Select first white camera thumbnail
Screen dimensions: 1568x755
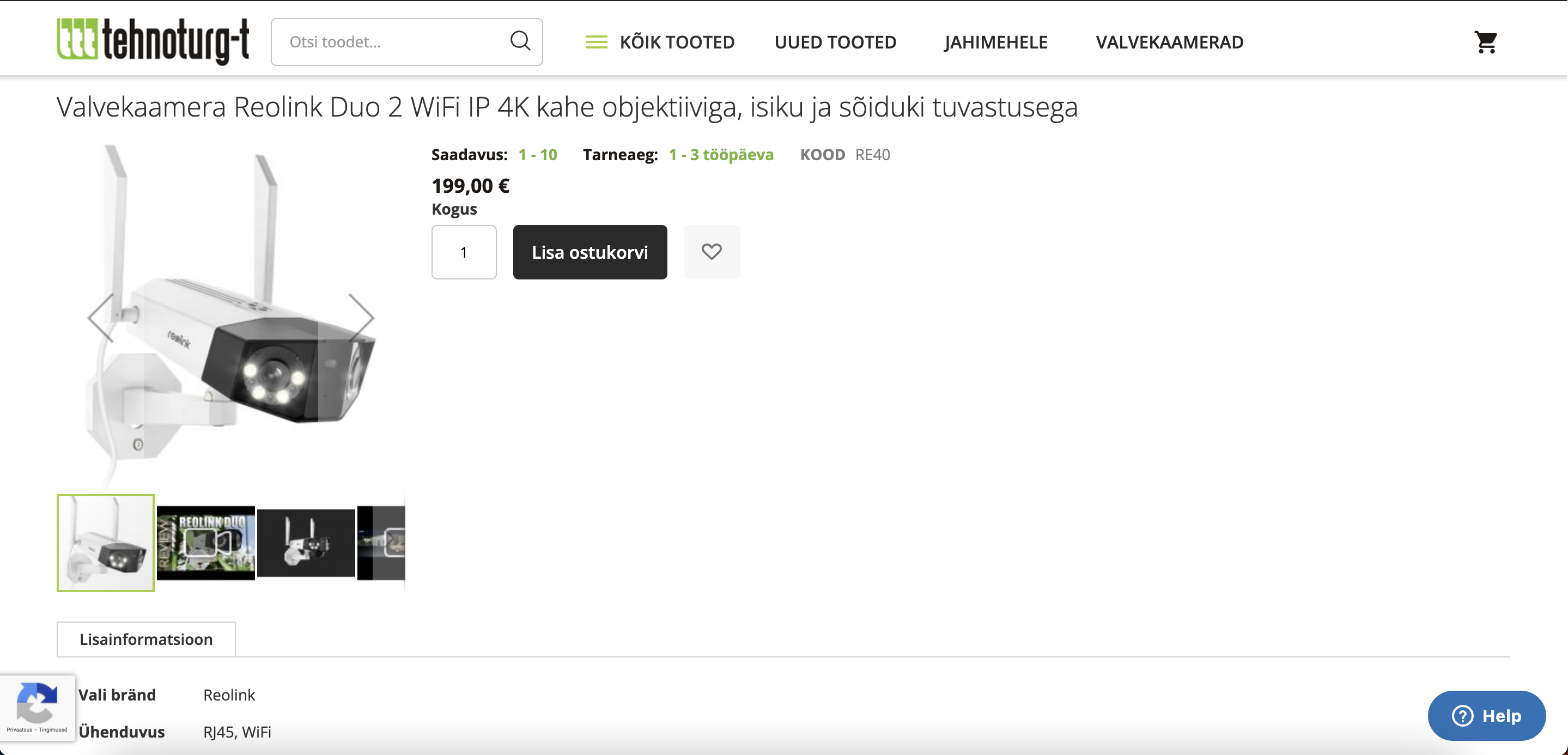(105, 543)
